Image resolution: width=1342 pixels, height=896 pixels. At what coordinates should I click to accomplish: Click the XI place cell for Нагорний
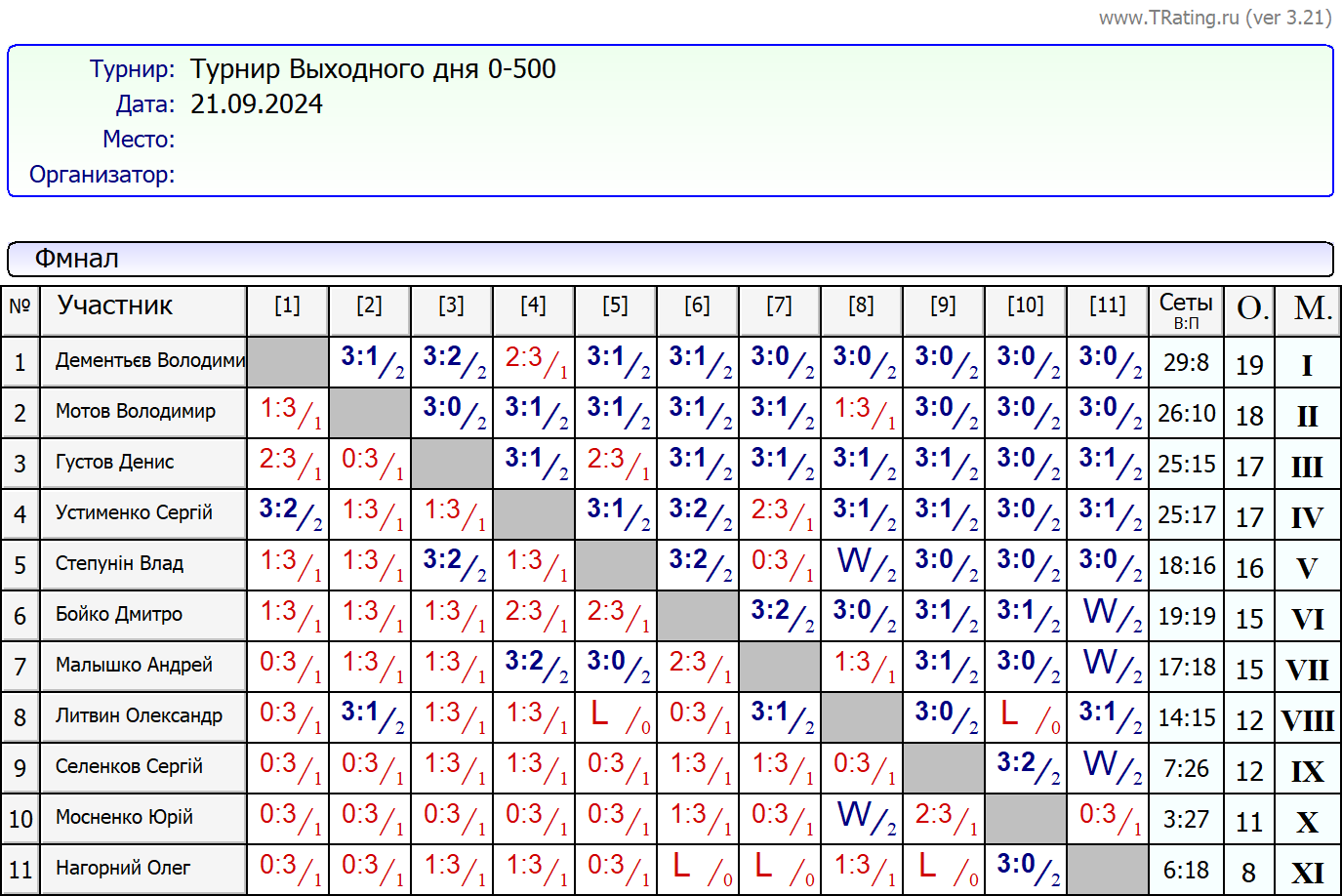click(x=1308, y=873)
